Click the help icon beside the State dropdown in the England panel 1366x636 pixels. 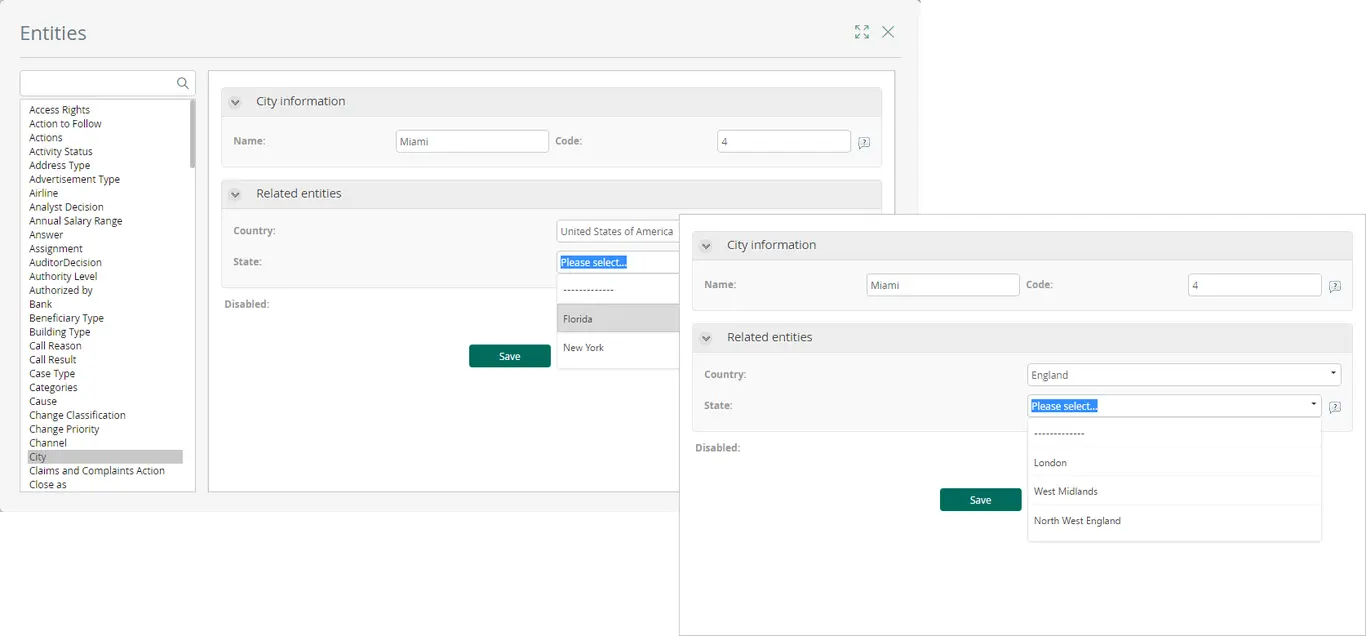pos(1335,407)
